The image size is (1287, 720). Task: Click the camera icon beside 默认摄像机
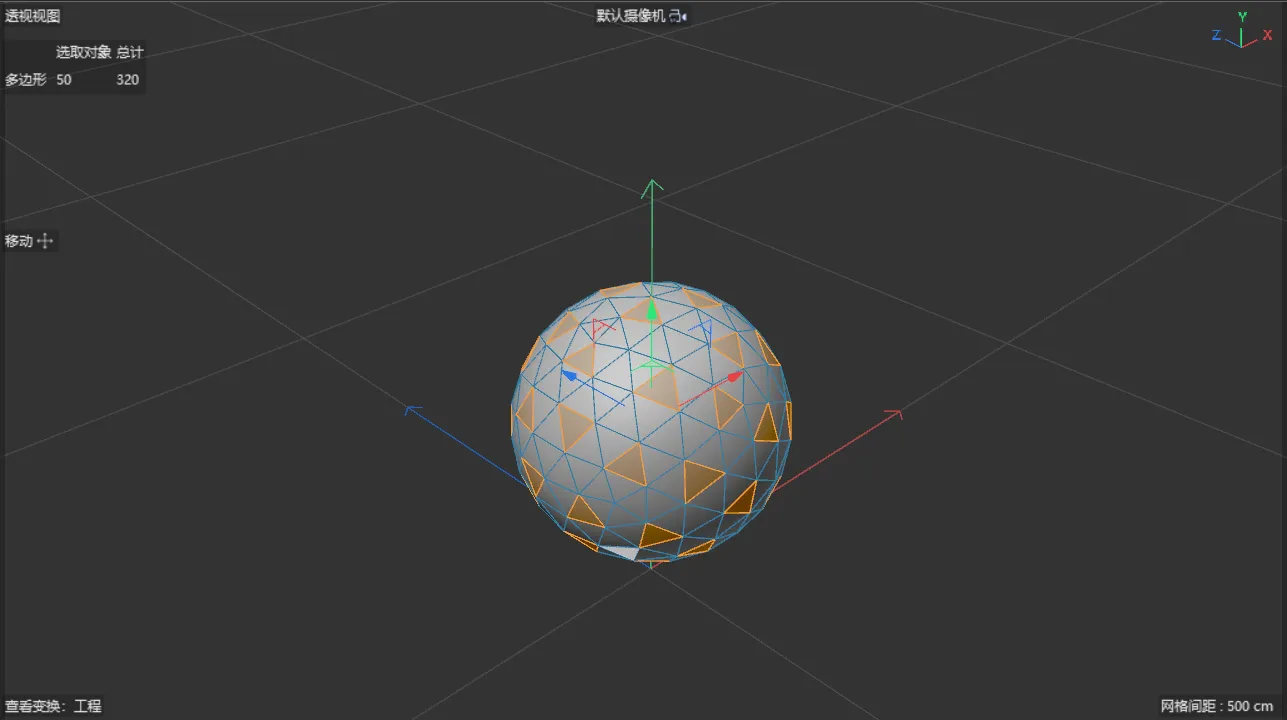pos(678,16)
